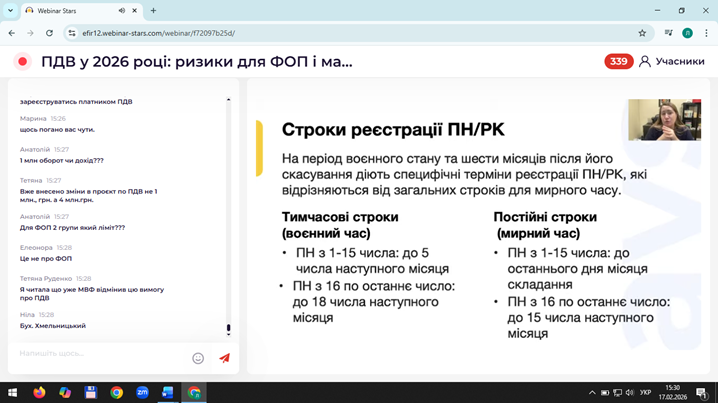
Task: Click the Windows Start button
Action: pos(13,392)
